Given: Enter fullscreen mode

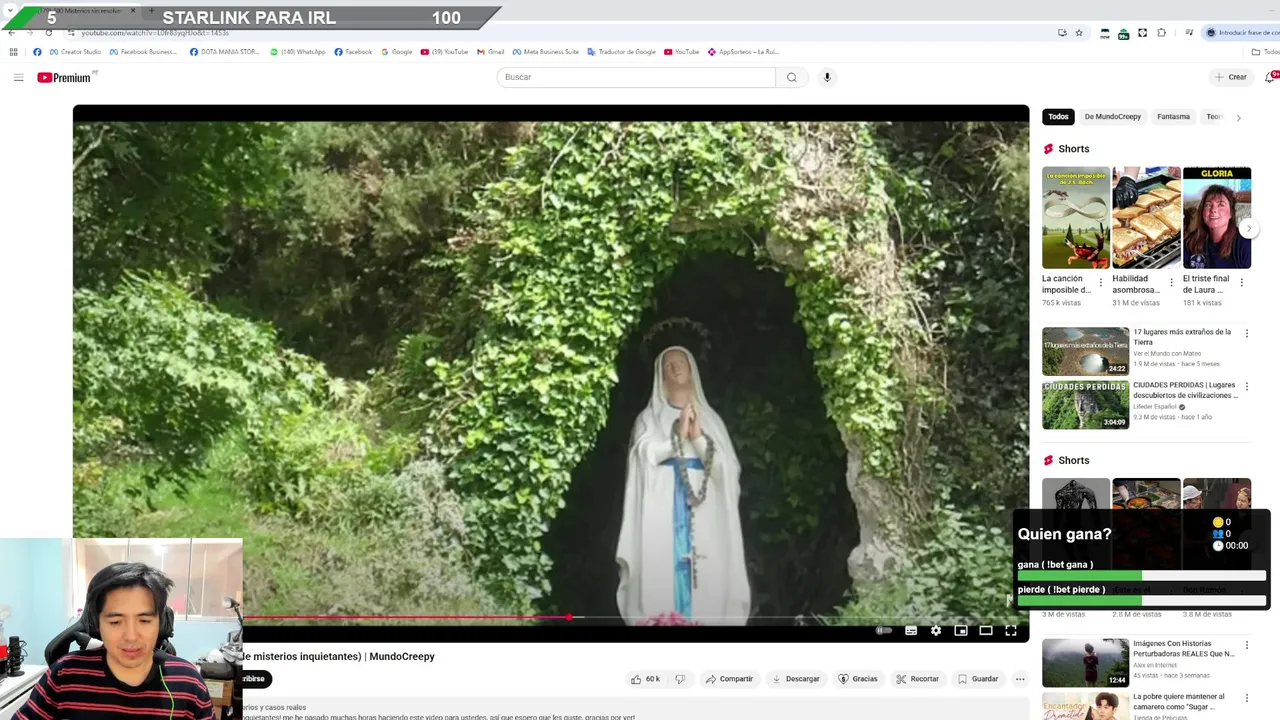Looking at the screenshot, I should click(x=1011, y=630).
